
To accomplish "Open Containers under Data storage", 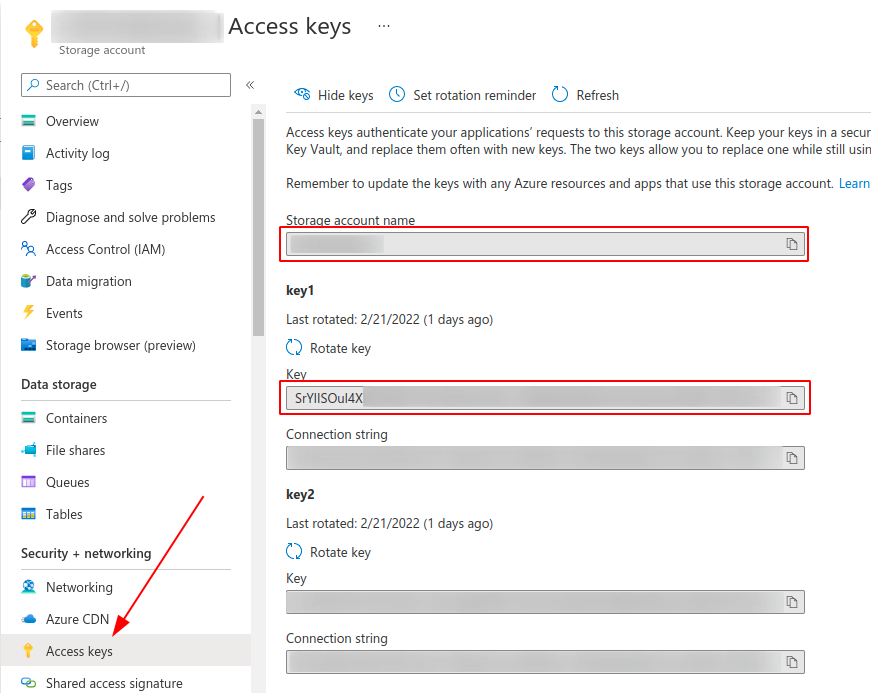I will [76, 418].
